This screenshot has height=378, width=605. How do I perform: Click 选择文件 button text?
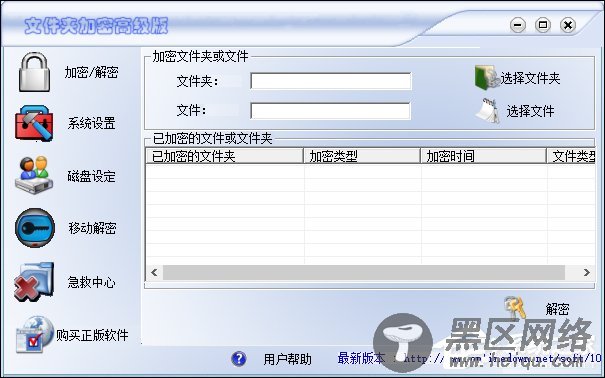(530, 111)
